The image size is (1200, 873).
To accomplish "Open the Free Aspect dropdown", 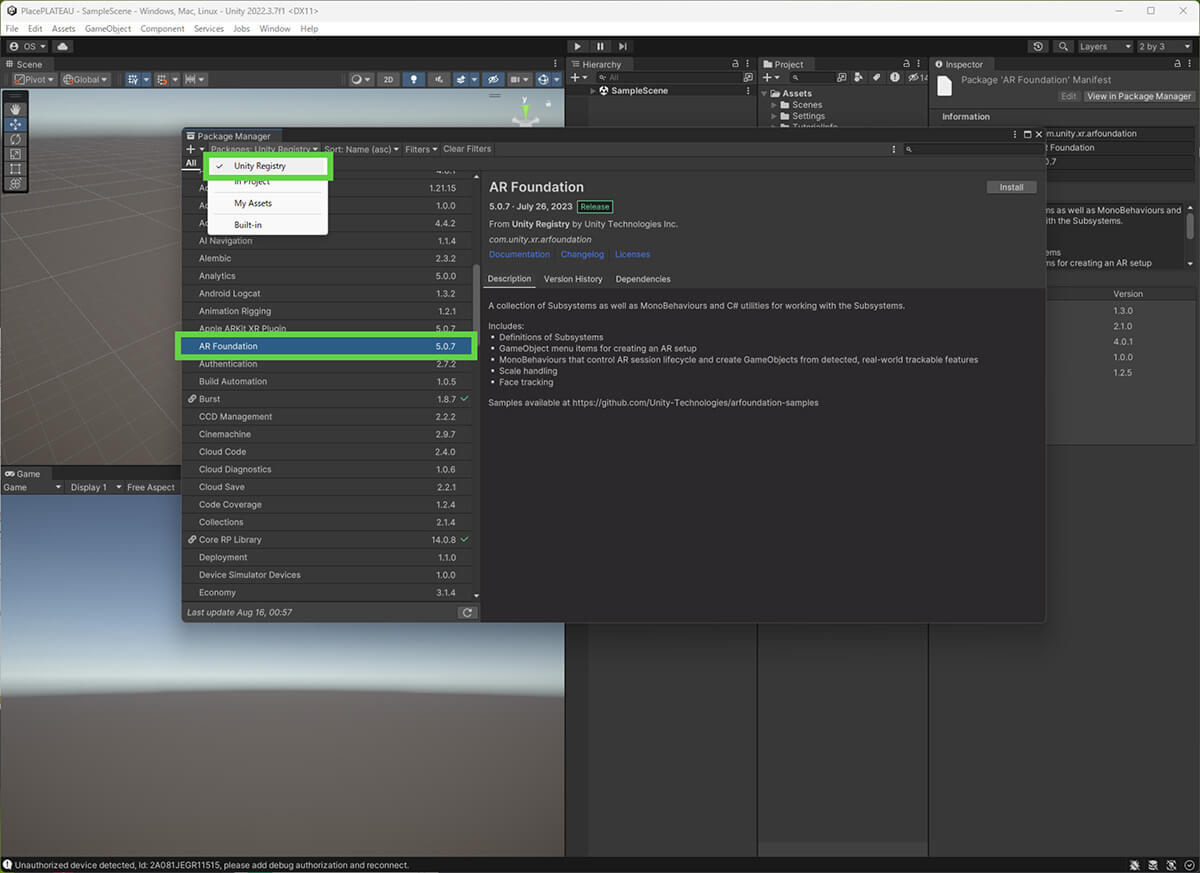I will pyautogui.click(x=150, y=487).
